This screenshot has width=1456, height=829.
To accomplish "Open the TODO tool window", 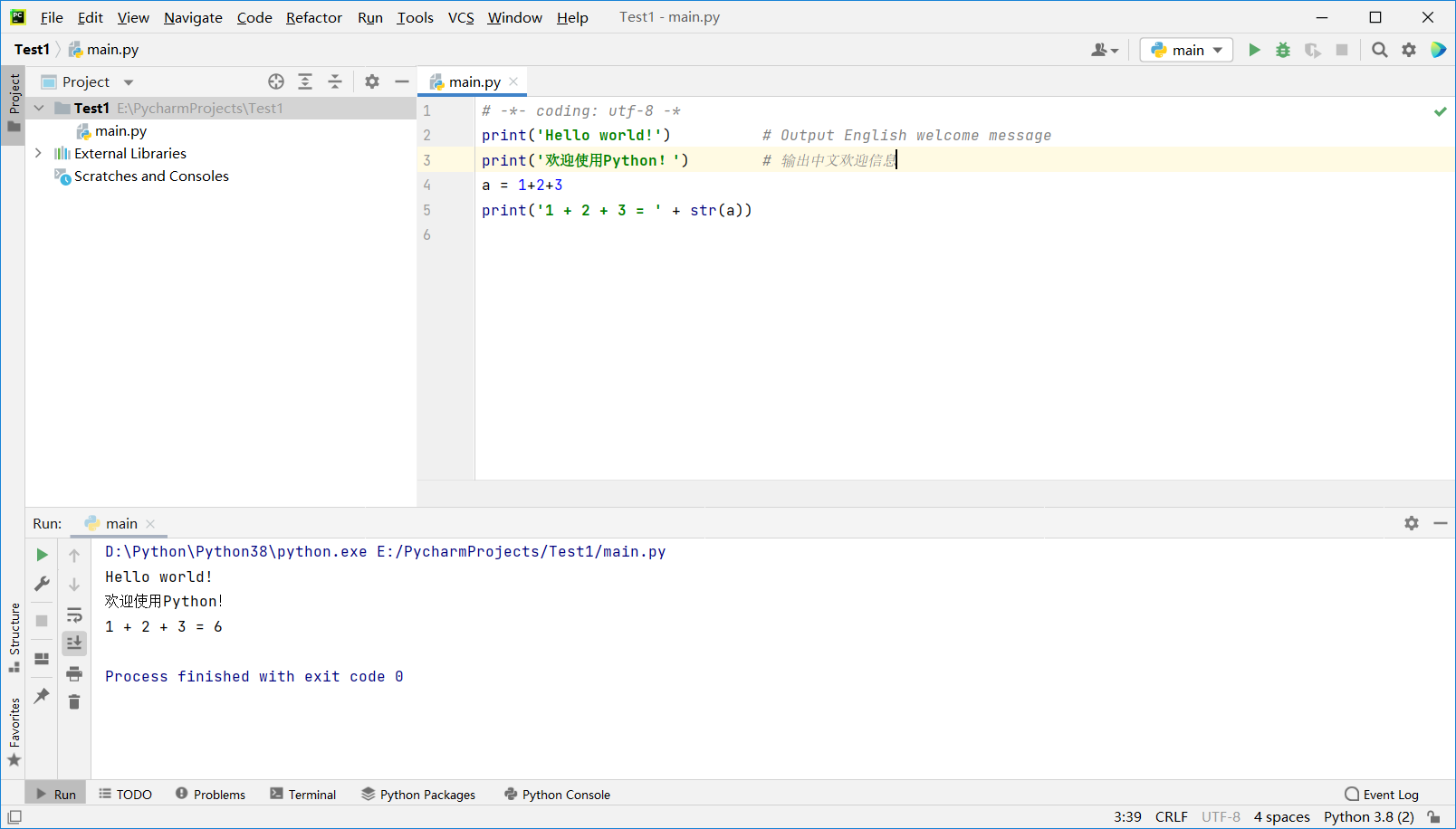I will (126, 794).
